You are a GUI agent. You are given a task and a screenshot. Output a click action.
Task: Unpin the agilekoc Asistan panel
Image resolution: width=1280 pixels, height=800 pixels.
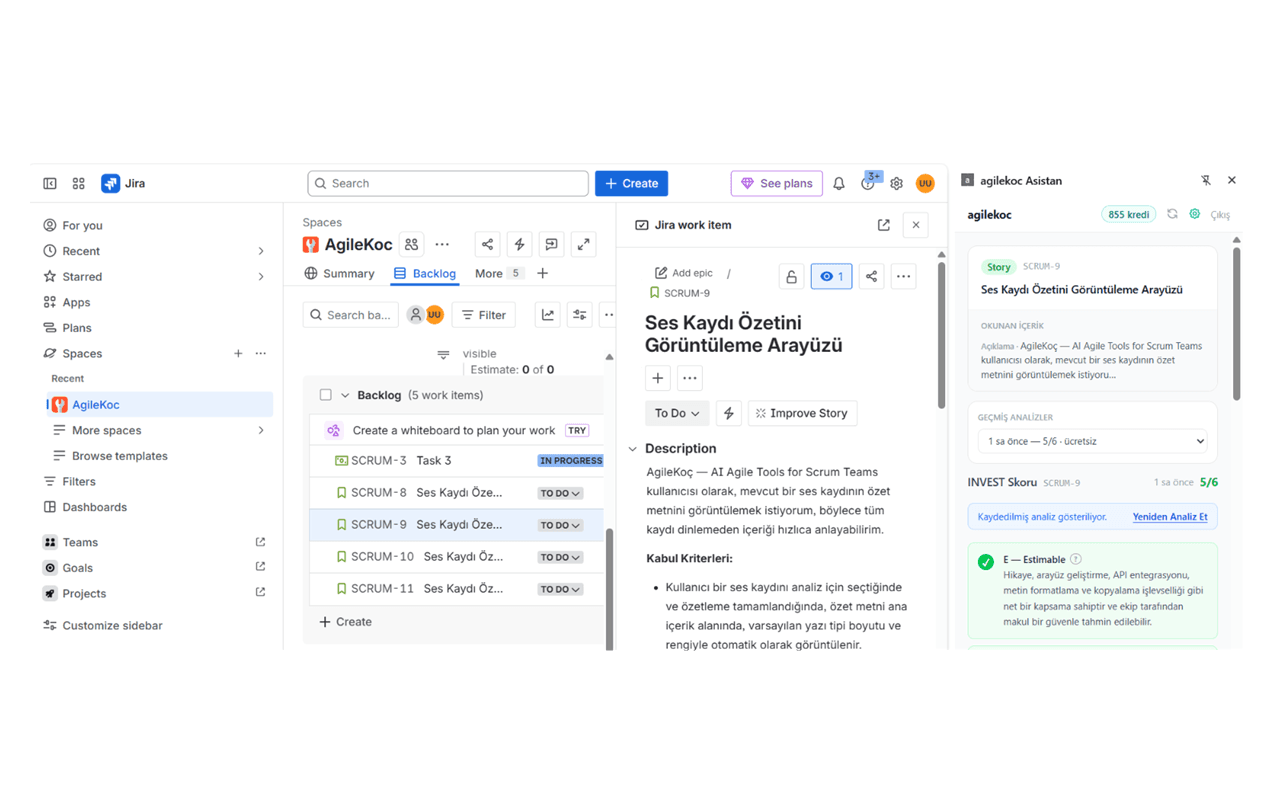[1206, 180]
